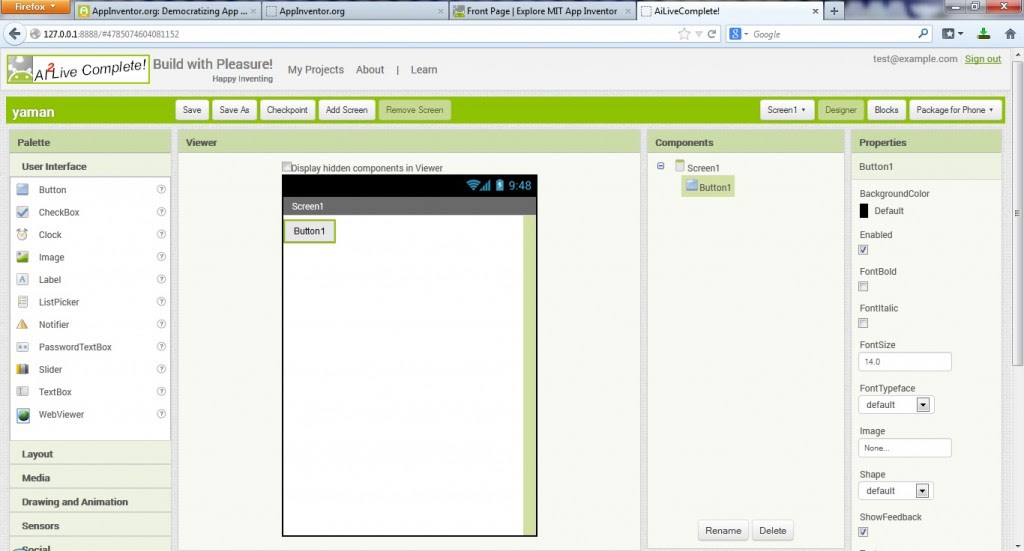1024x551 pixels.
Task: Click the Rename button
Action: point(723,531)
